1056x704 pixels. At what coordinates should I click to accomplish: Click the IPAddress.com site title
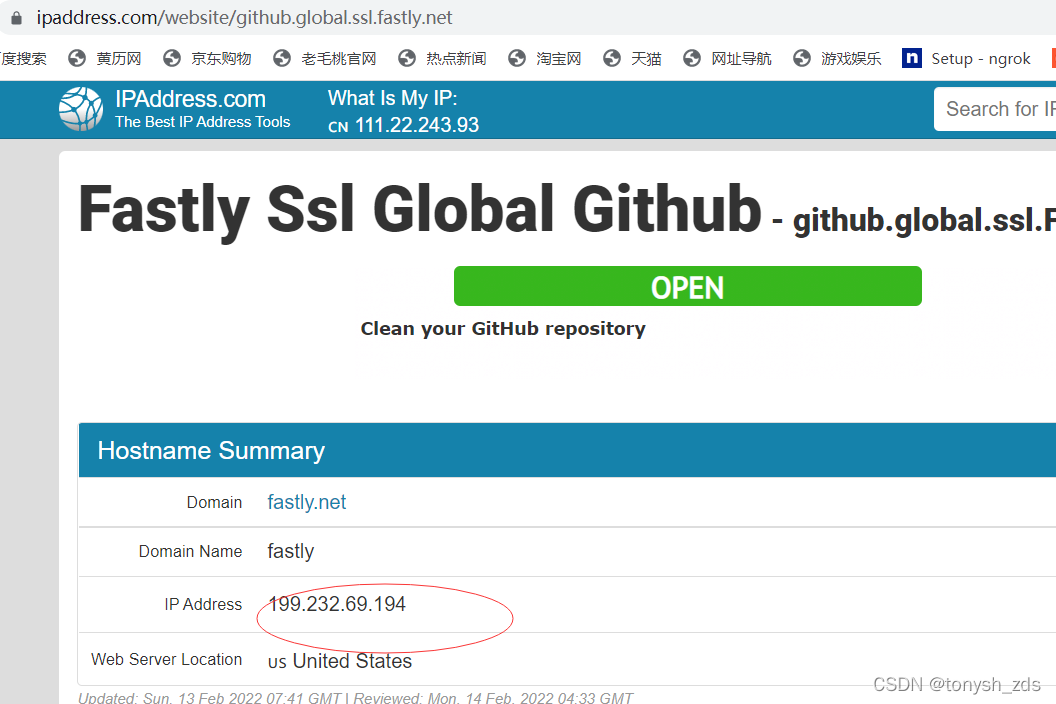pyautogui.click(x=191, y=99)
